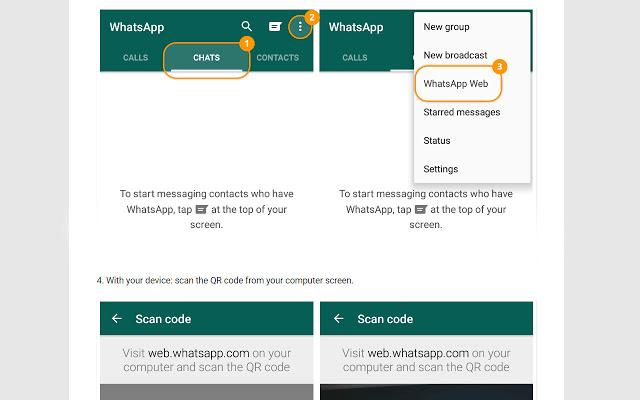Switch to the CONTACTS tab

(278, 58)
